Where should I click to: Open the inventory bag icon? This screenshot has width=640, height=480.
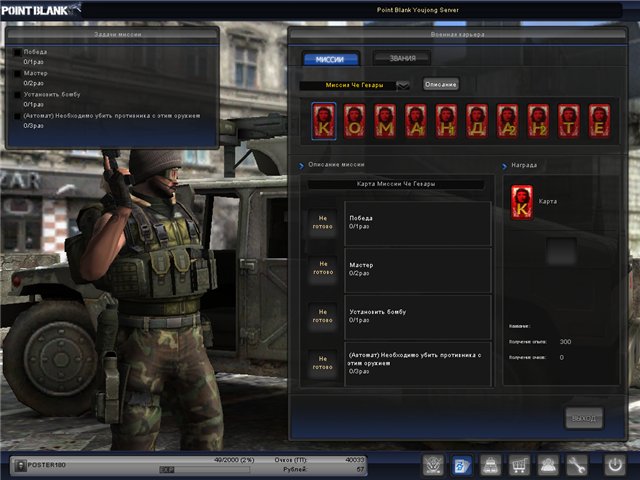pos(490,465)
